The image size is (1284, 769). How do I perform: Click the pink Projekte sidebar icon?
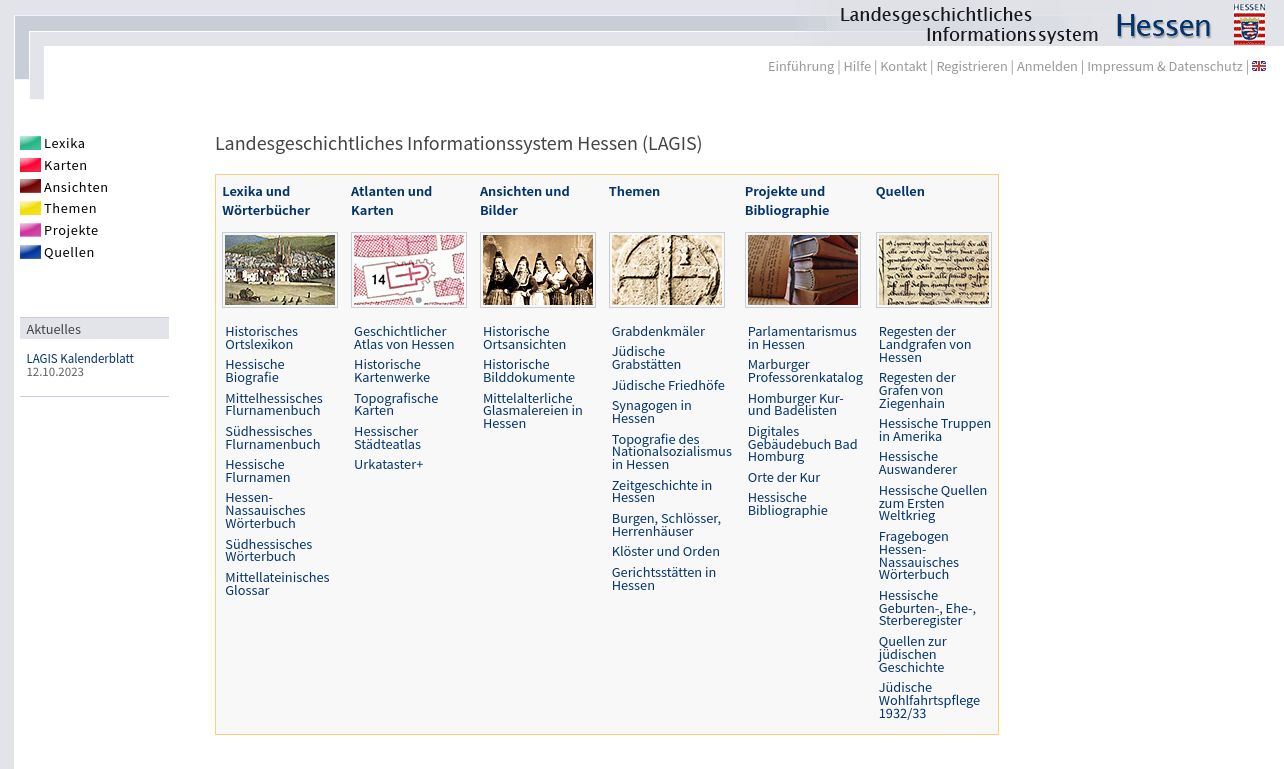tap(30, 230)
